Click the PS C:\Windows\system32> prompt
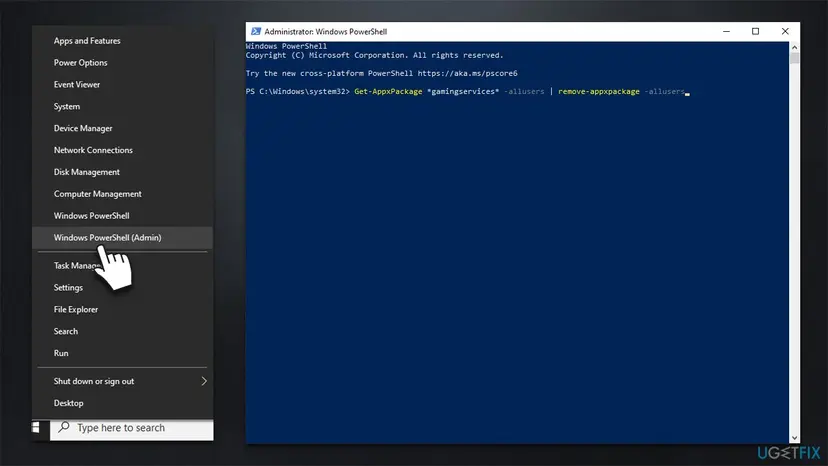 pos(298,91)
